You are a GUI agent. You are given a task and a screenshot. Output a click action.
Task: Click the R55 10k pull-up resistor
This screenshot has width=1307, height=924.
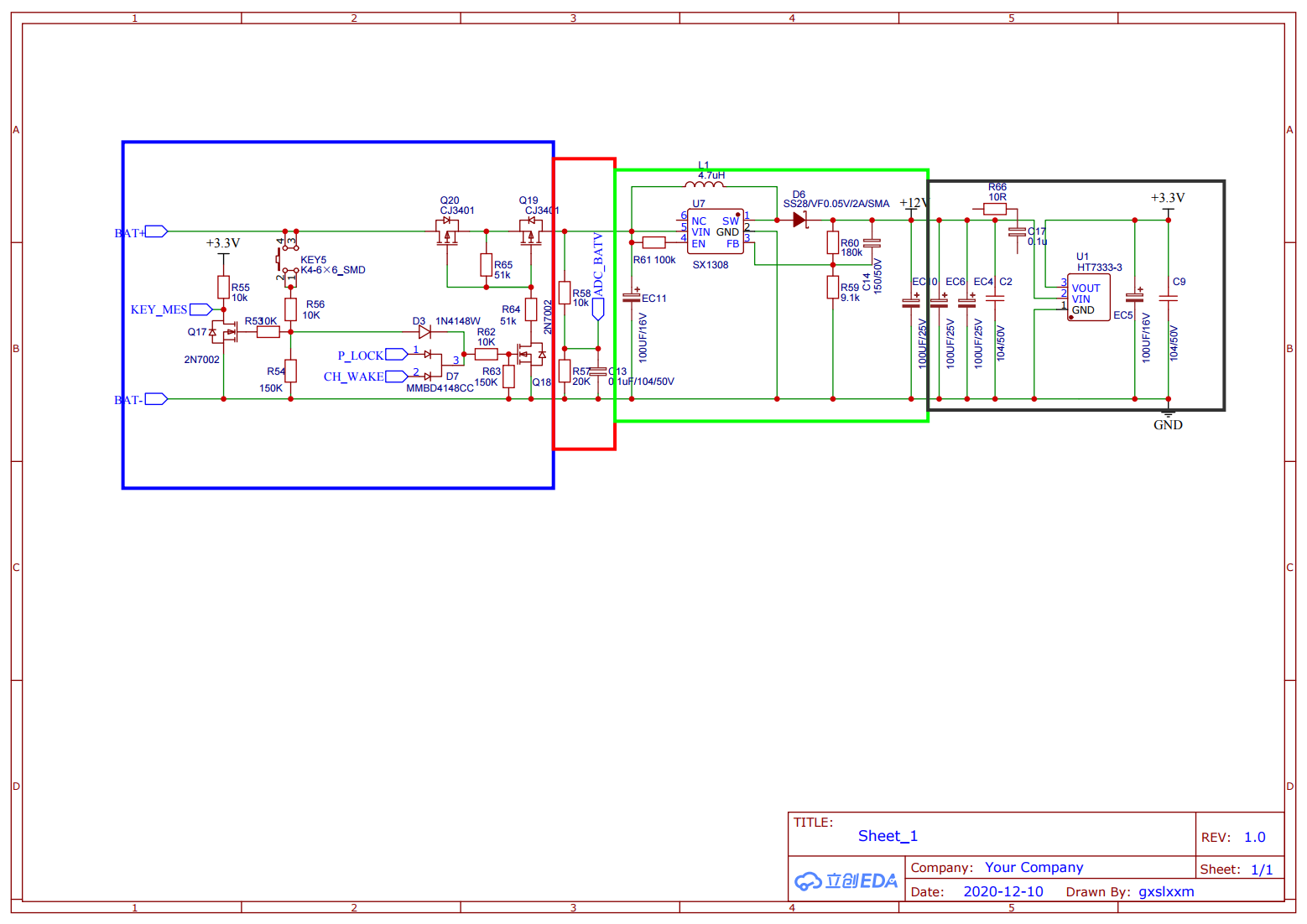coord(224,288)
